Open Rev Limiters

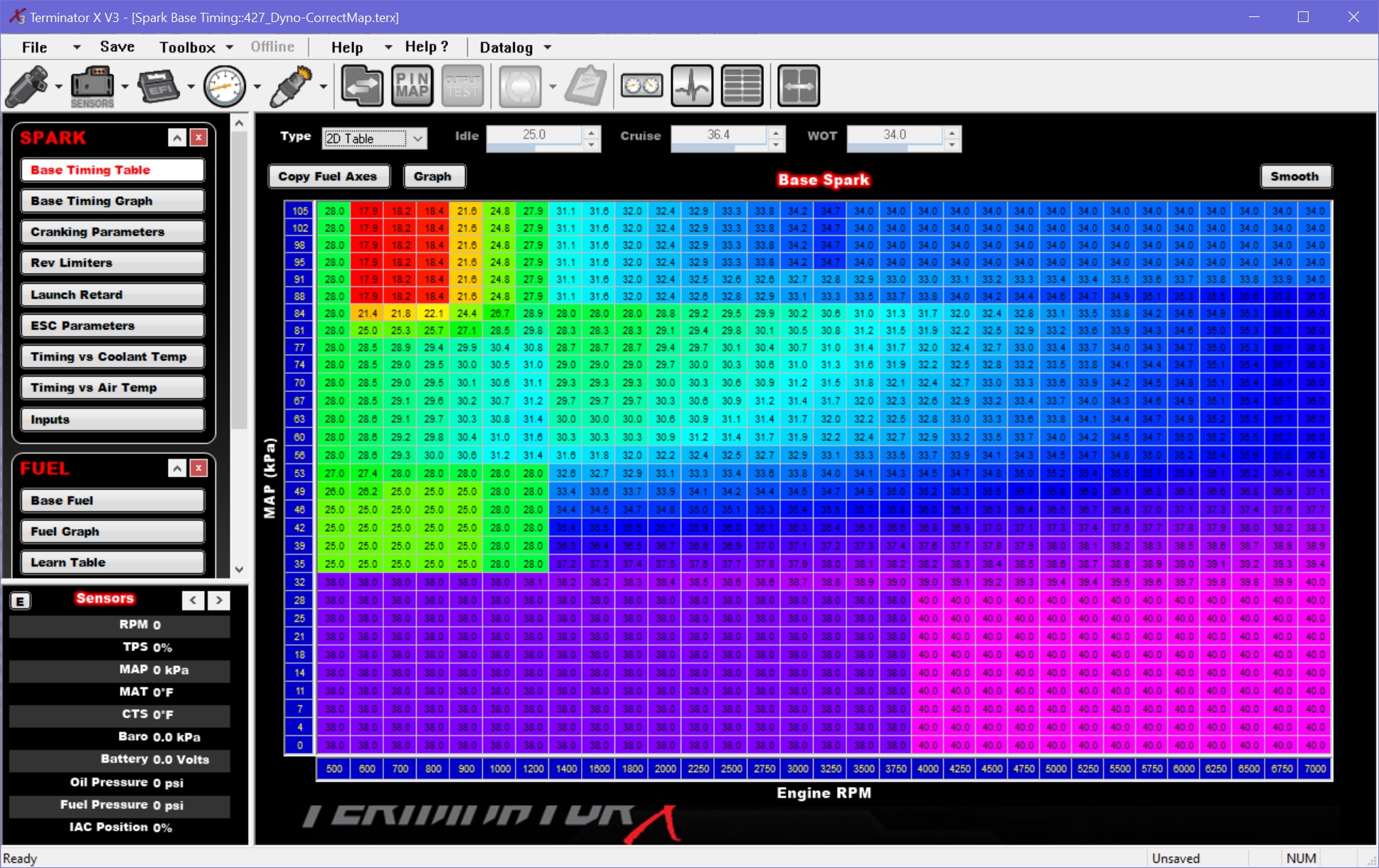click(x=112, y=263)
